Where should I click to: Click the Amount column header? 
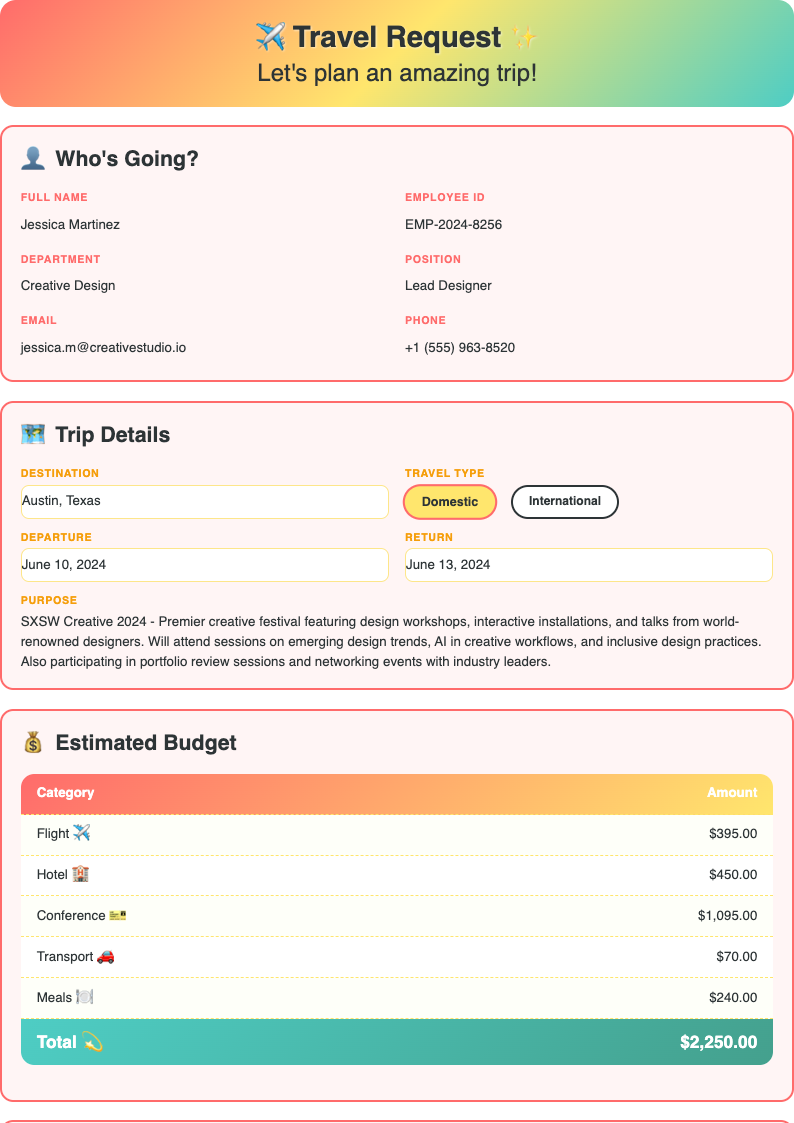[732, 792]
